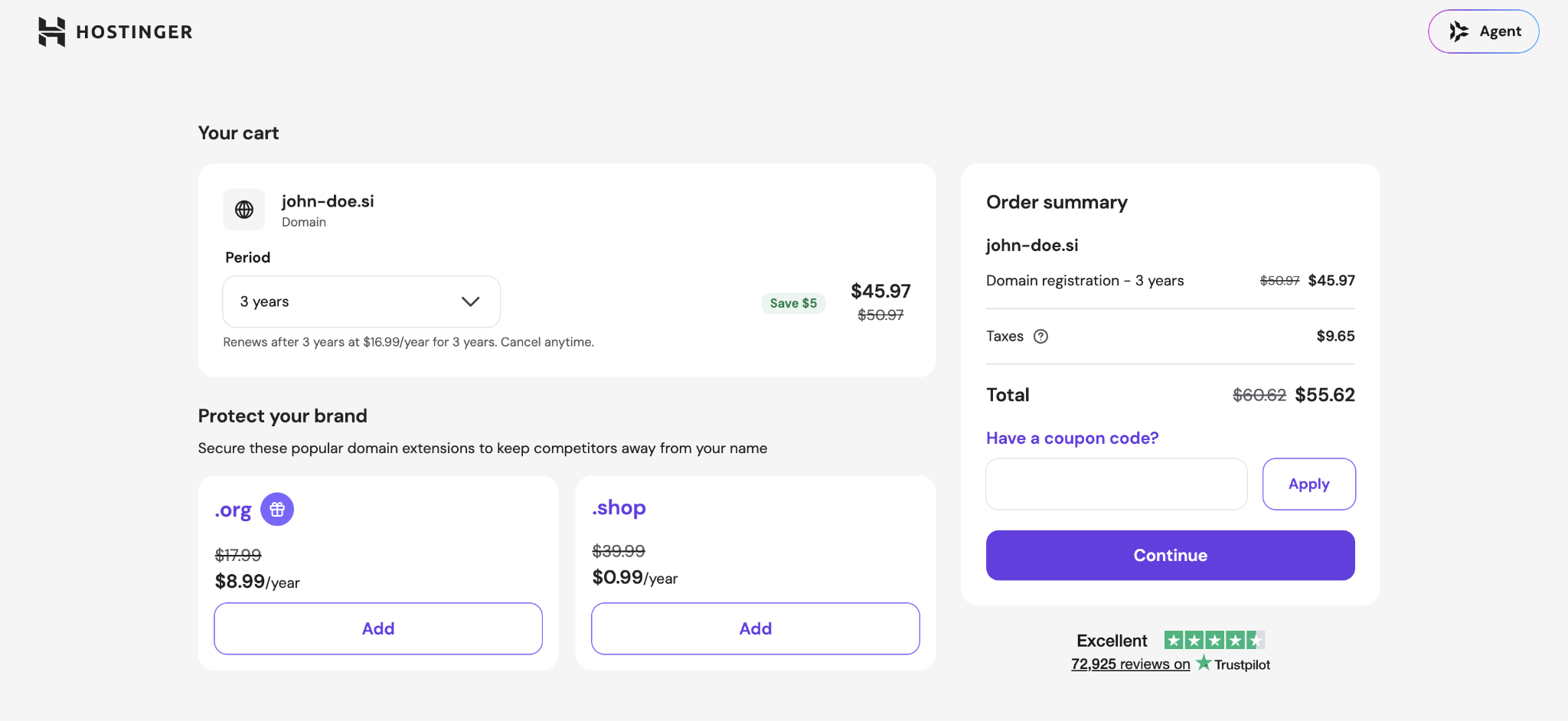Click the globe domain icon for john-doe.si

pos(244,209)
